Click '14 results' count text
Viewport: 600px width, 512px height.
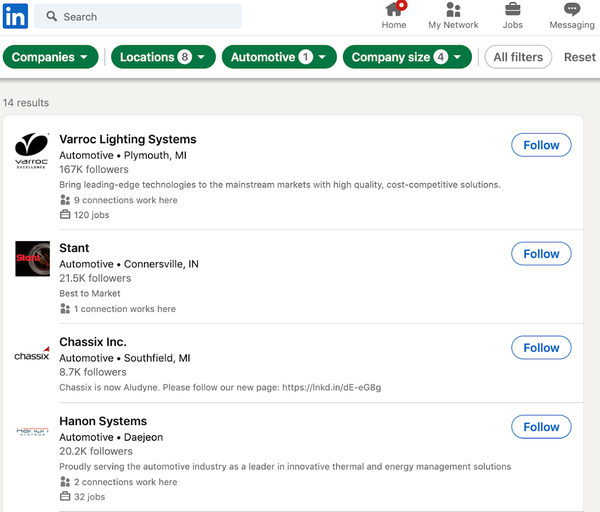26,103
